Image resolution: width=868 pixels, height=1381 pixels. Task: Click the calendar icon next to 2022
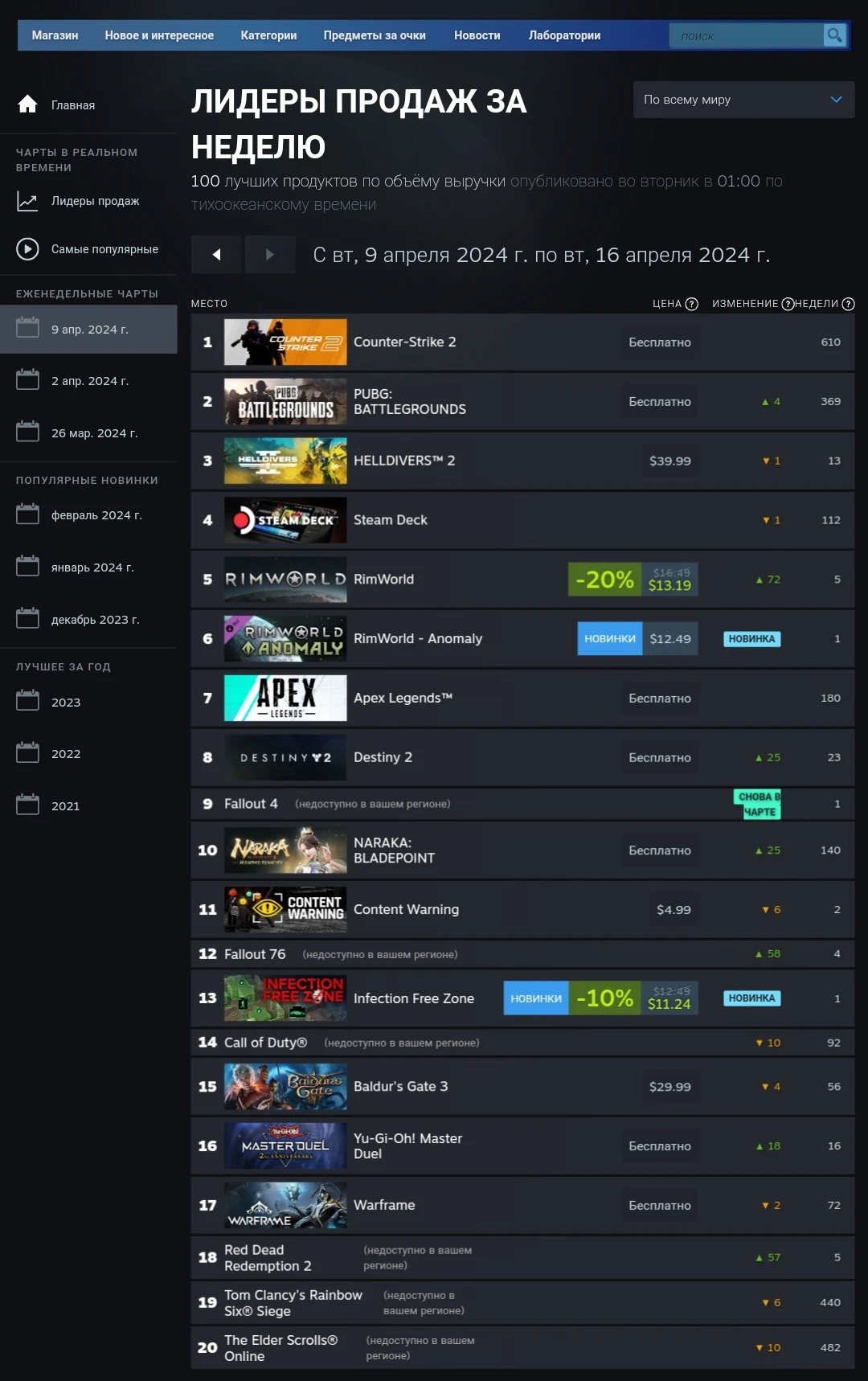point(27,752)
